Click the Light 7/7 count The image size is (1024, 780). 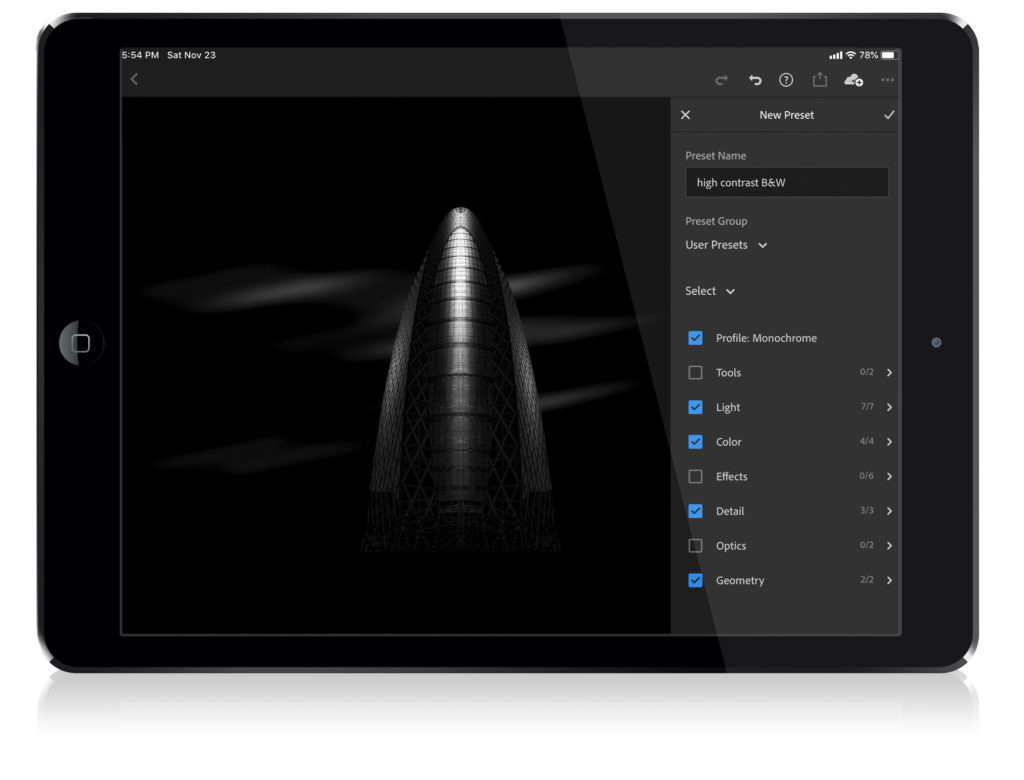click(867, 406)
